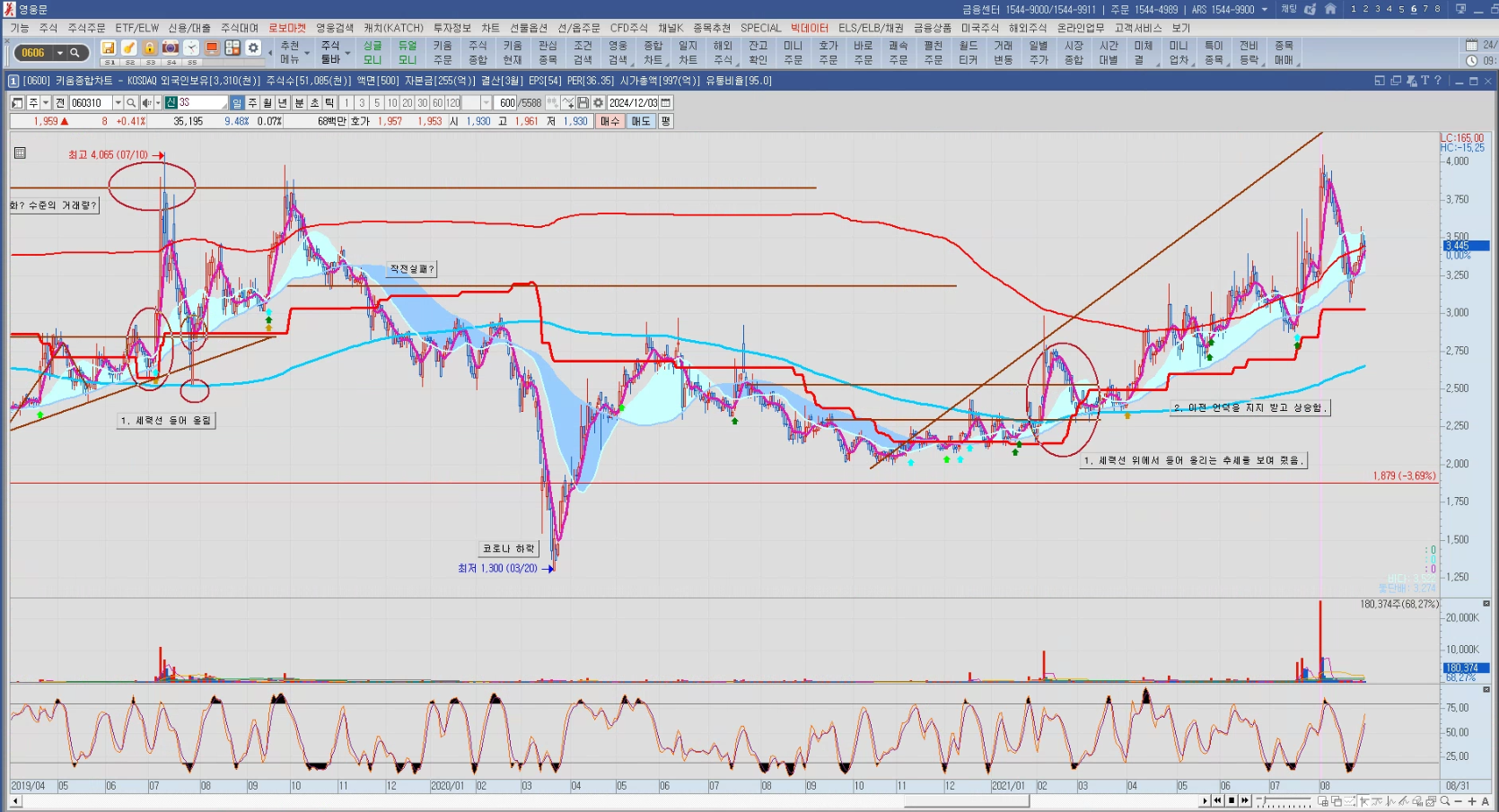Click the padlock icon in the top toolbar
This screenshot has width=1499, height=812.
(x=150, y=48)
